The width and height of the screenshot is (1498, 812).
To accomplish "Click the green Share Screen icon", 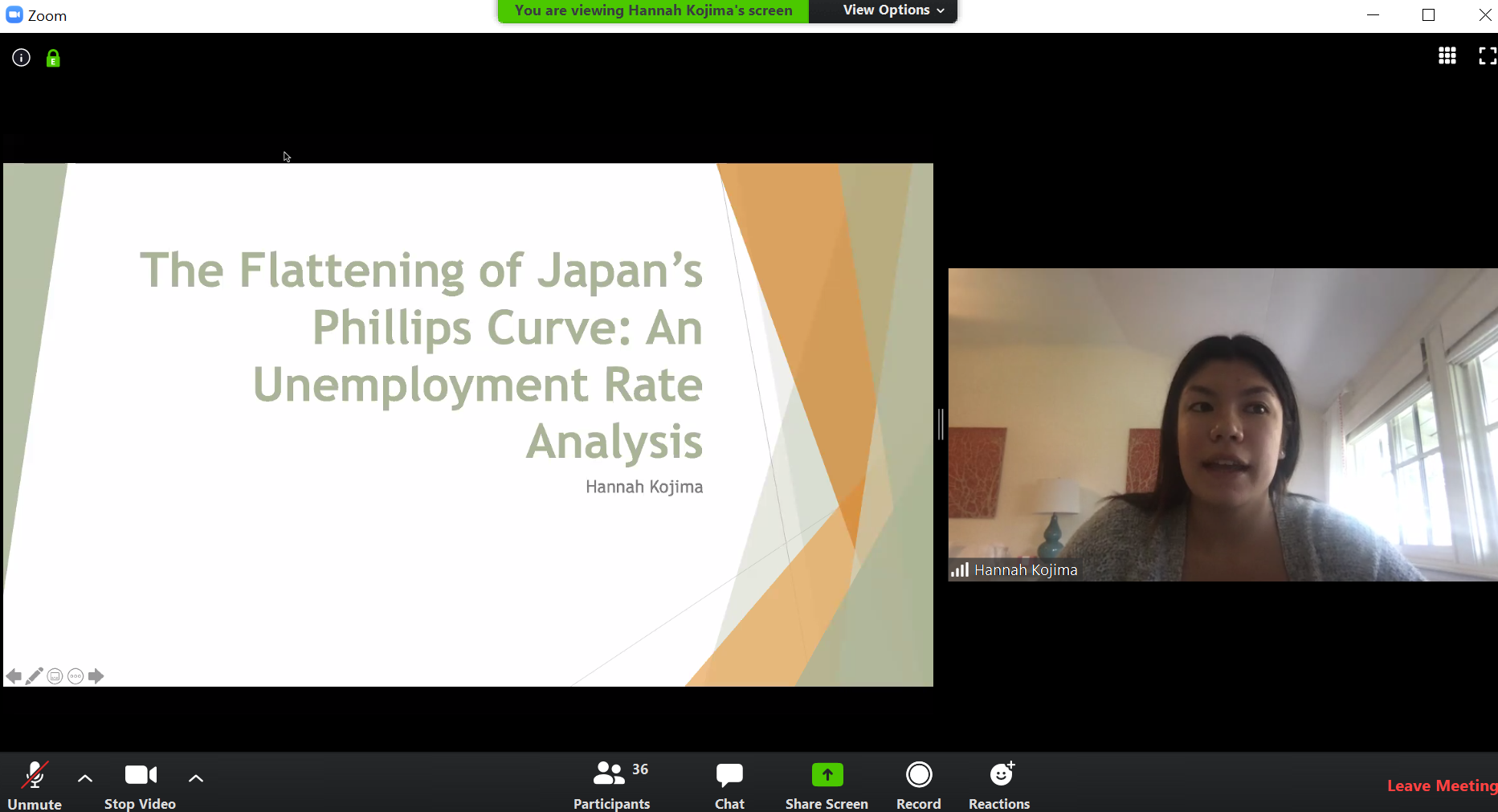I will [x=827, y=775].
